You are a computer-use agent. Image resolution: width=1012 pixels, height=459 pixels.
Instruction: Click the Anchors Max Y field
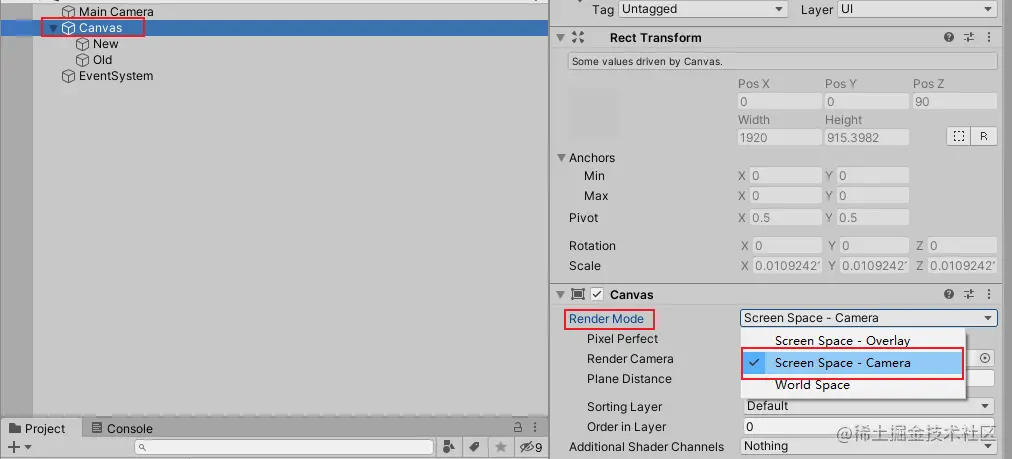(873, 196)
